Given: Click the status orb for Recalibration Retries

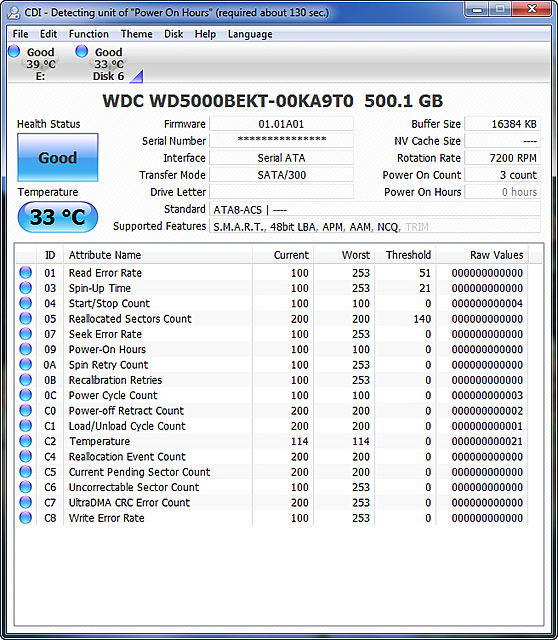Looking at the screenshot, I should 25,380.
